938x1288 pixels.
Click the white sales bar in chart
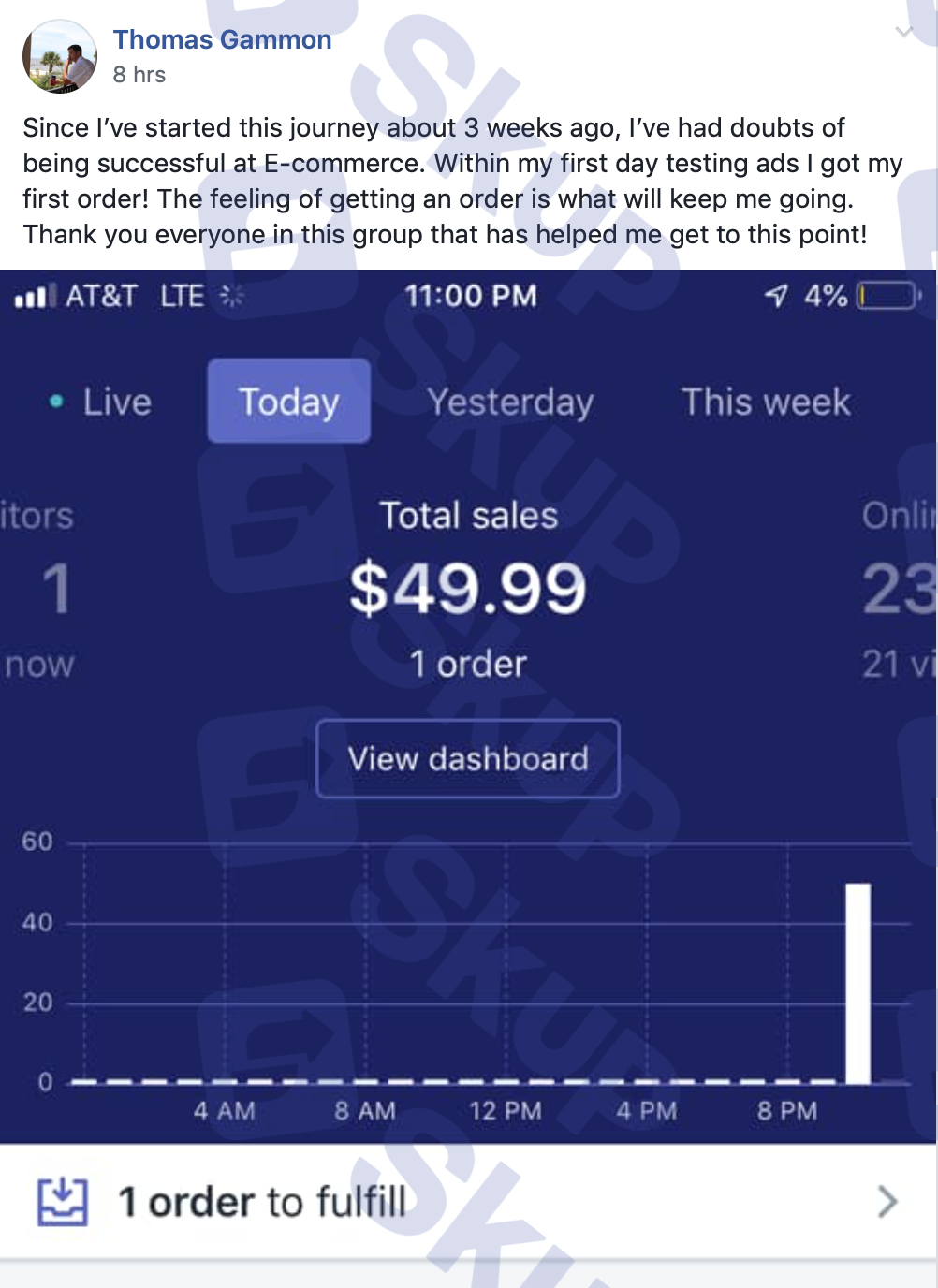[858, 983]
